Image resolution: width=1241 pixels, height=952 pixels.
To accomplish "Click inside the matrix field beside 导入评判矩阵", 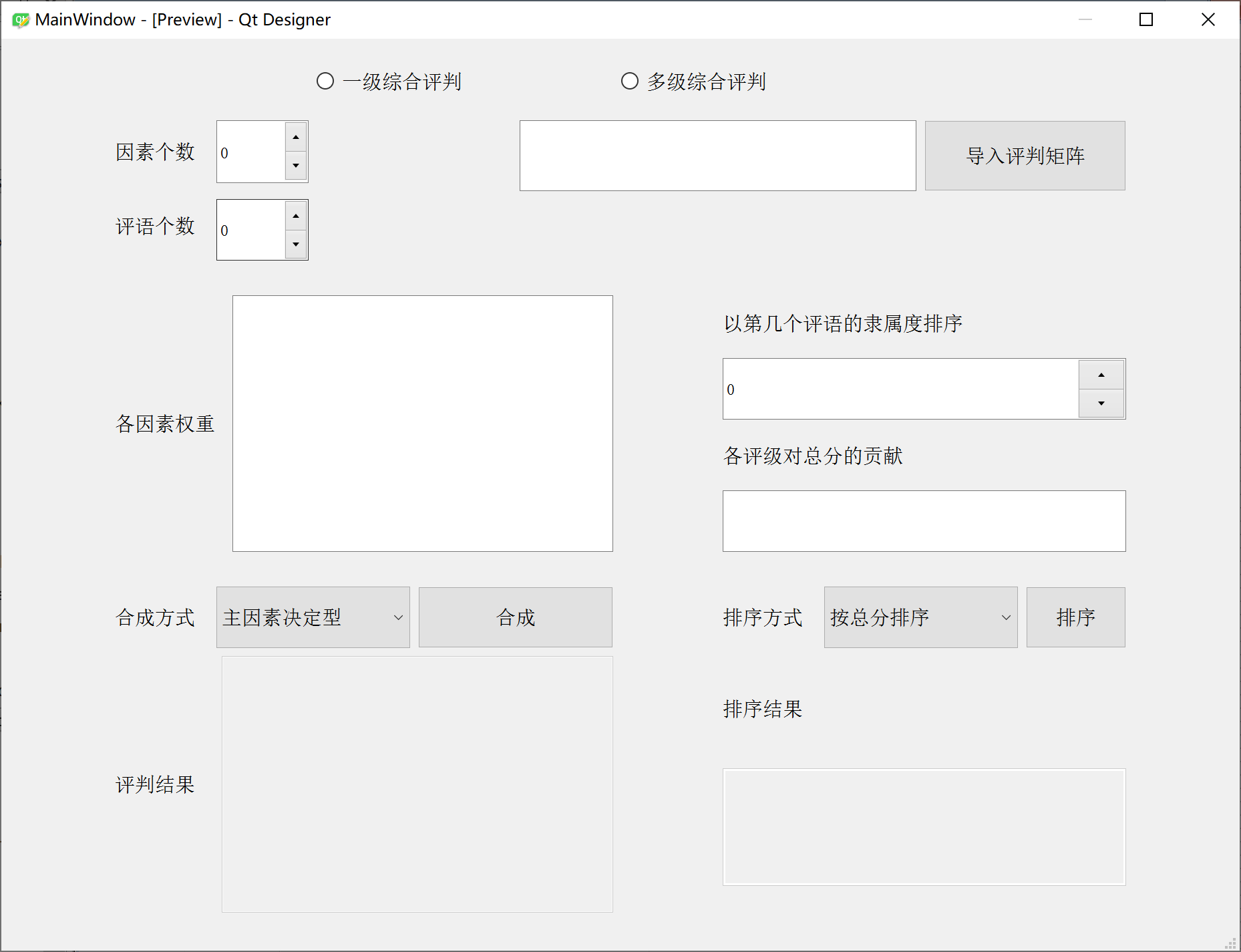I will 717,155.
